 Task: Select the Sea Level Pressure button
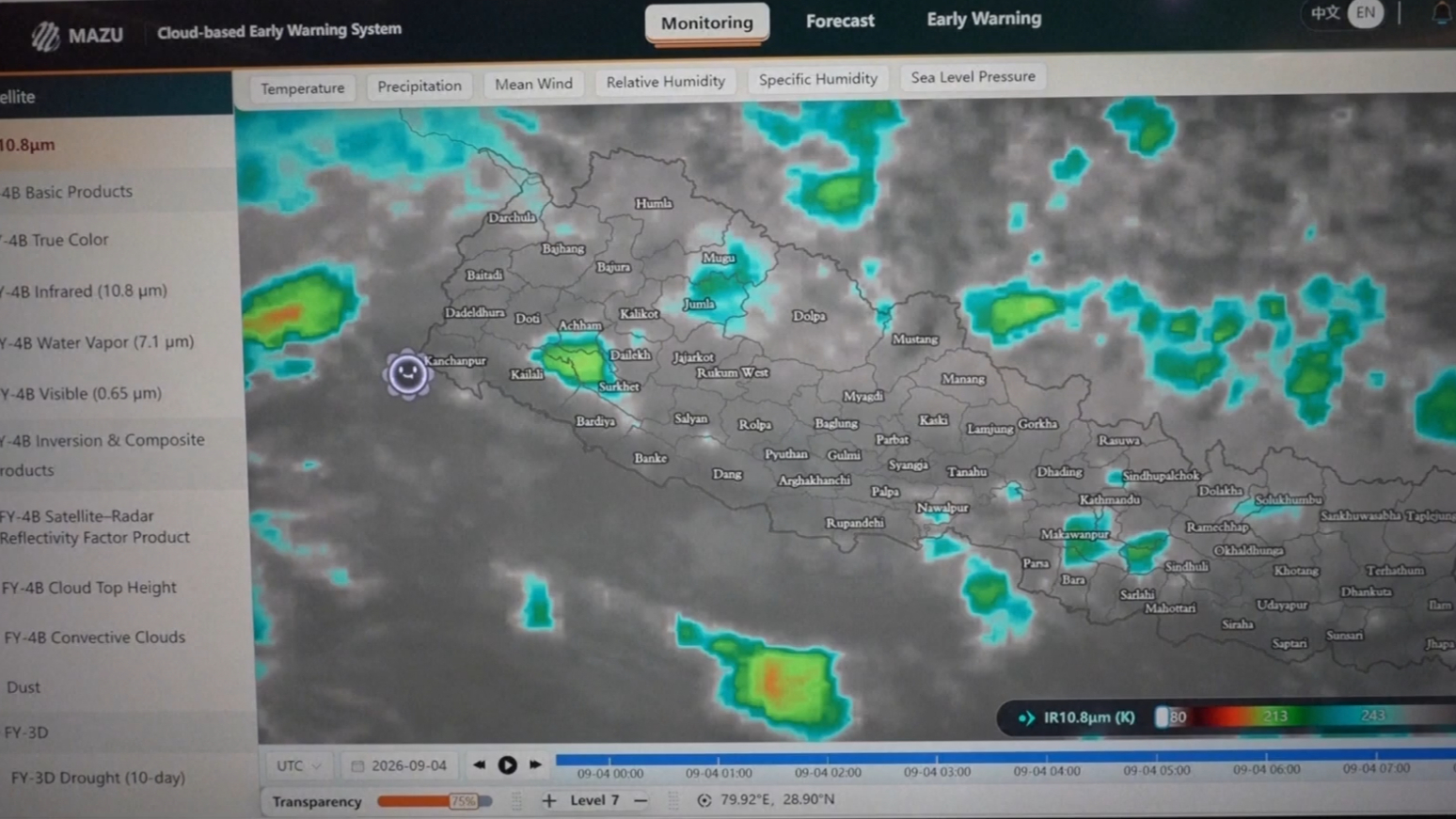(973, 77)
